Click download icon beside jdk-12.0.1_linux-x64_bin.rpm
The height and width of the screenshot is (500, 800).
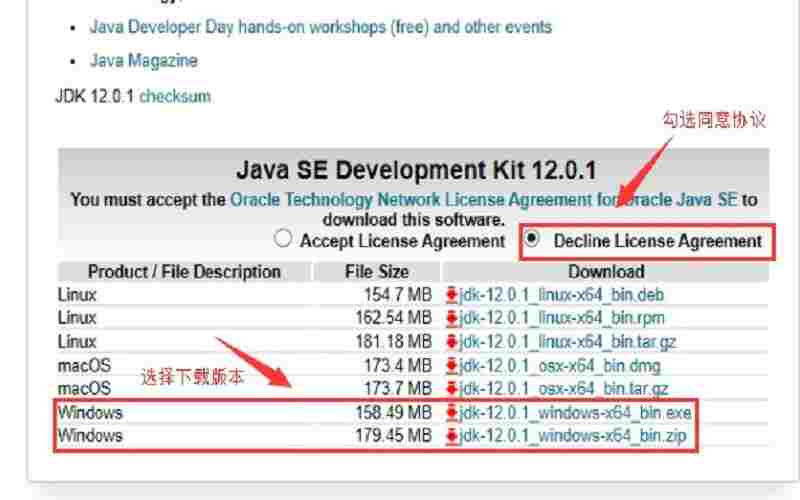(x=452, y=318)
